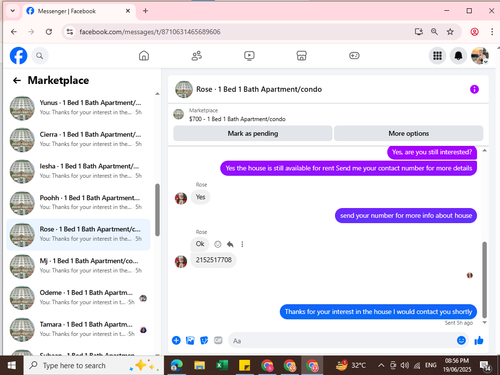The image size is (500, 375).
Task: Click the conversation list scrollbar
Action: [x=157, y=210]
